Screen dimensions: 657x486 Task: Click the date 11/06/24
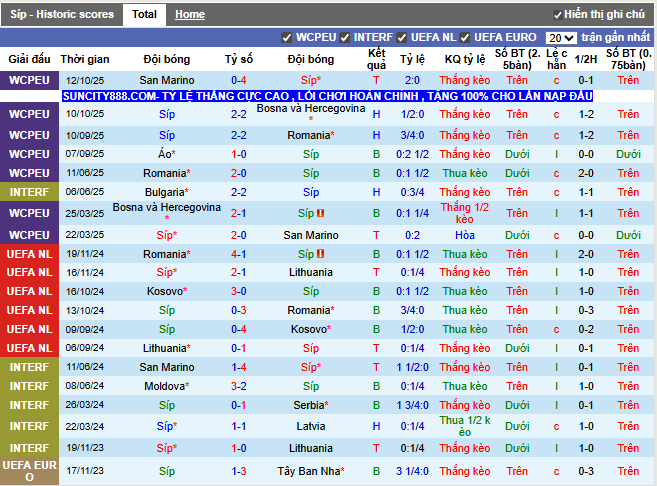(x=85, y=367)
